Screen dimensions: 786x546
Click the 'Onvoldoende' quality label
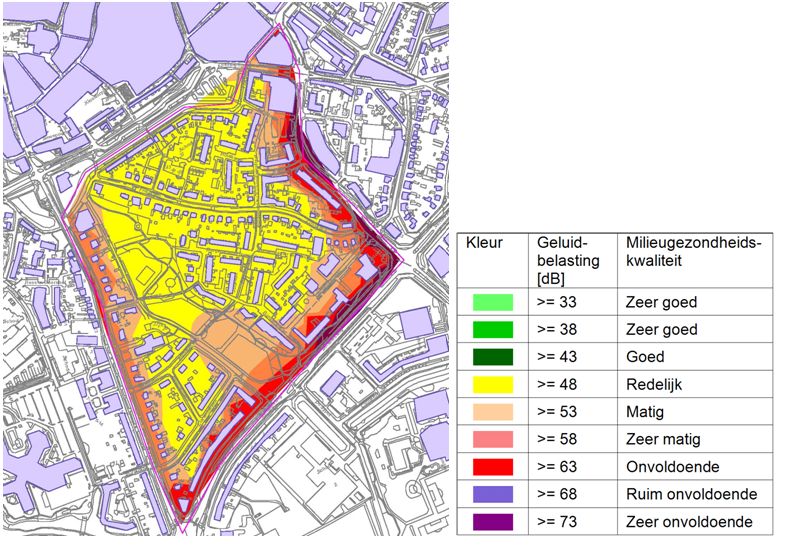click(x=673, y=467)
